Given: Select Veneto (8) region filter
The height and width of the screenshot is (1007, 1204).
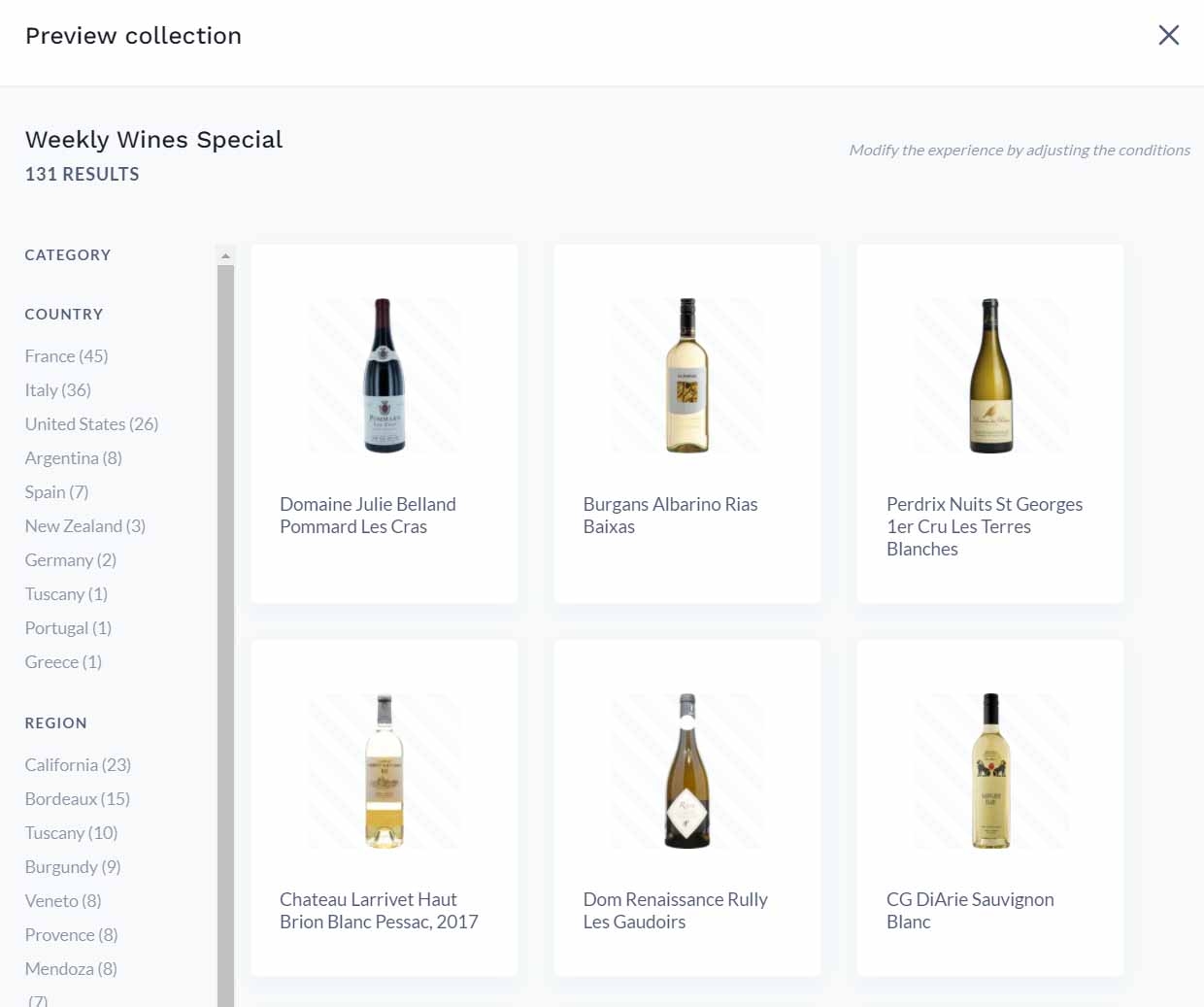Looking at the screenshot, I should [64, 901].
